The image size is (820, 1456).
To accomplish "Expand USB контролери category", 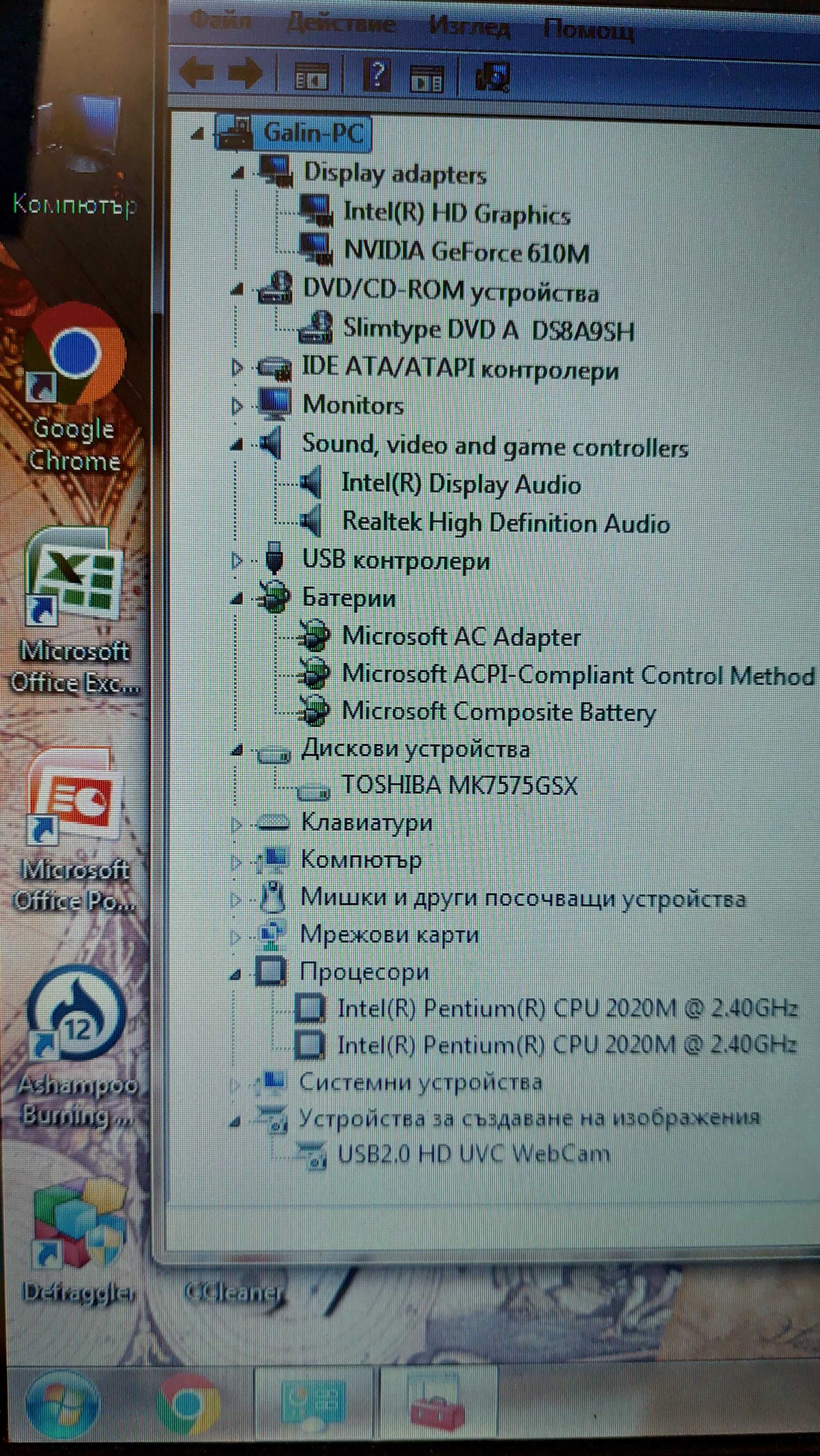I will (x=237, y=560).
